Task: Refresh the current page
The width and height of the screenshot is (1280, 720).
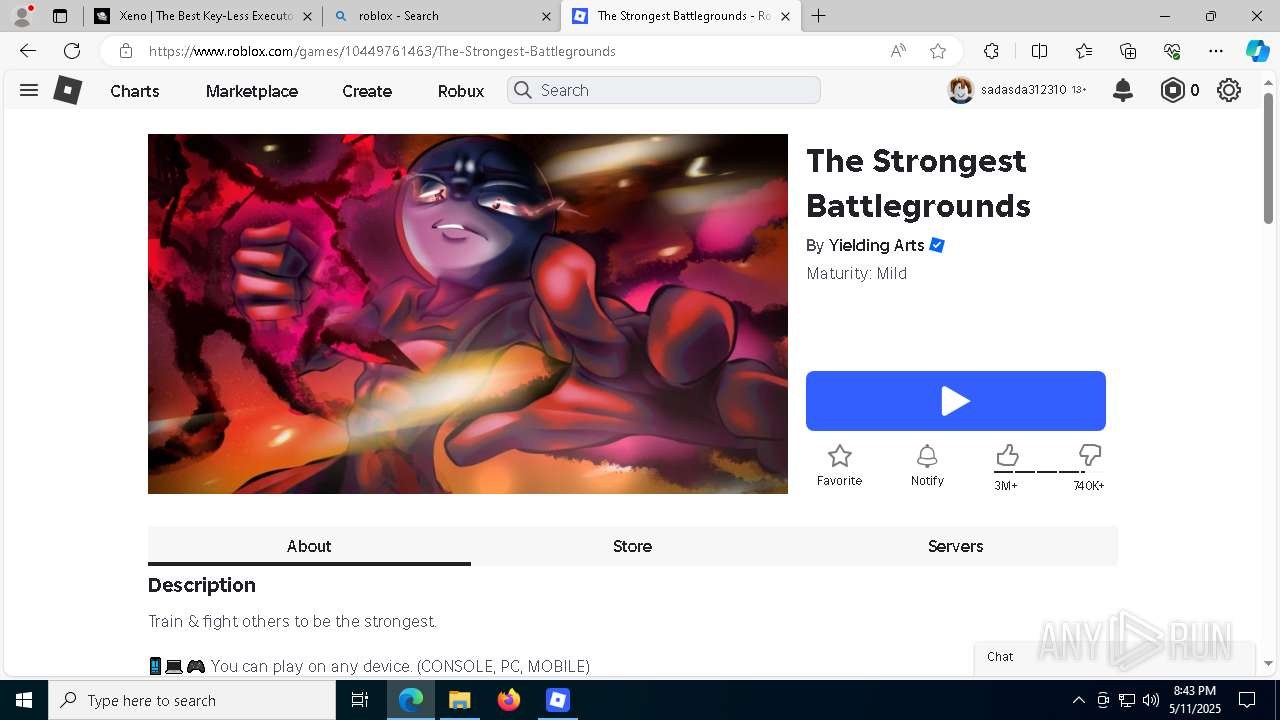Action: 72,51
